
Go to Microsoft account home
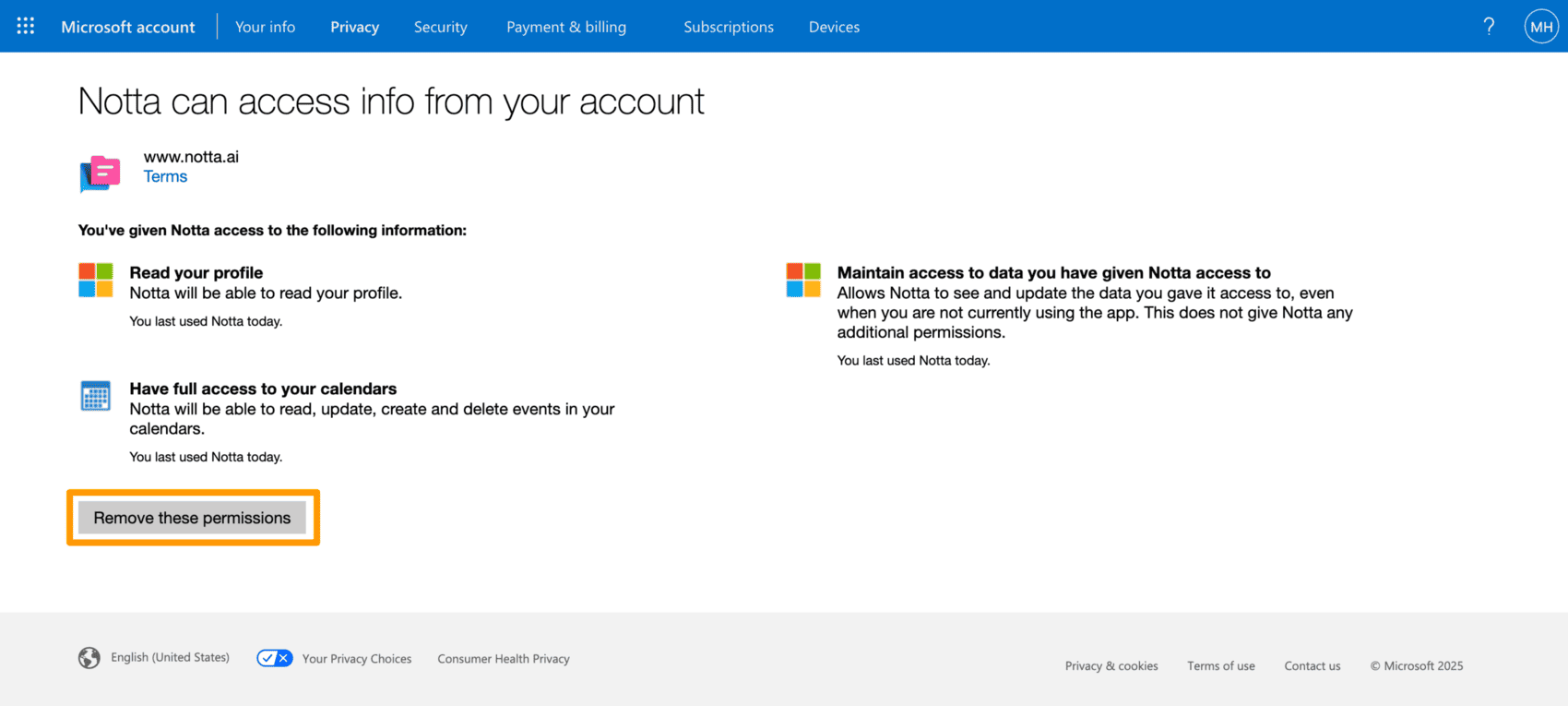tap(128, 27)
